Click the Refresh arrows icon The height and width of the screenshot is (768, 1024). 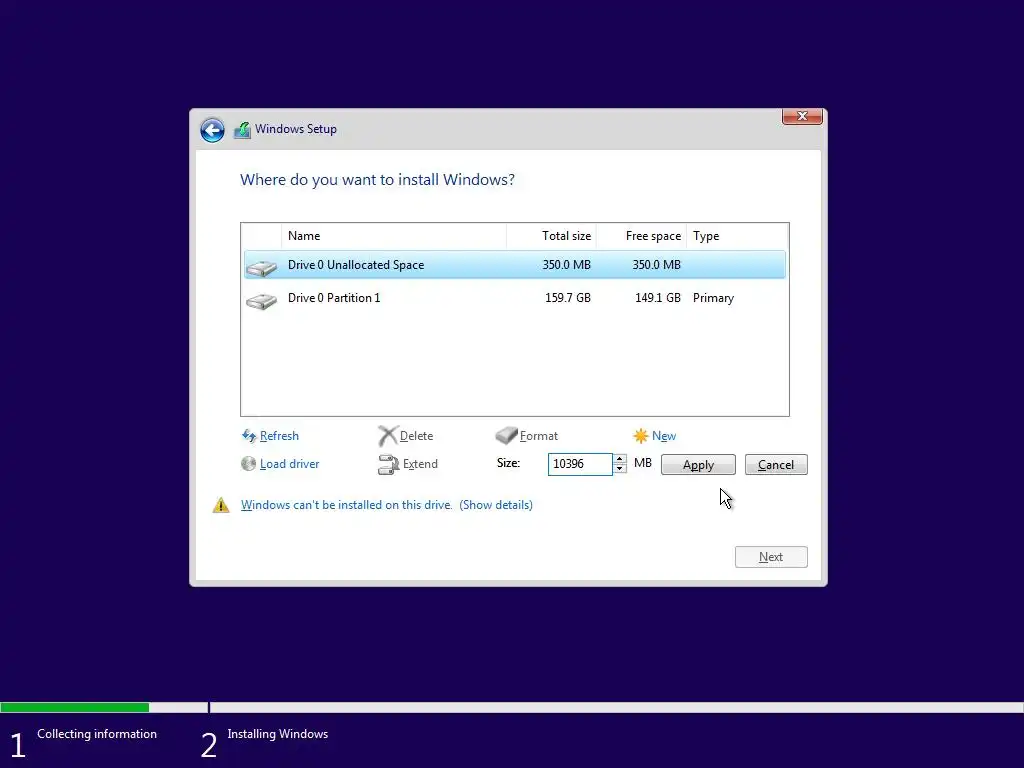[249, 436]
